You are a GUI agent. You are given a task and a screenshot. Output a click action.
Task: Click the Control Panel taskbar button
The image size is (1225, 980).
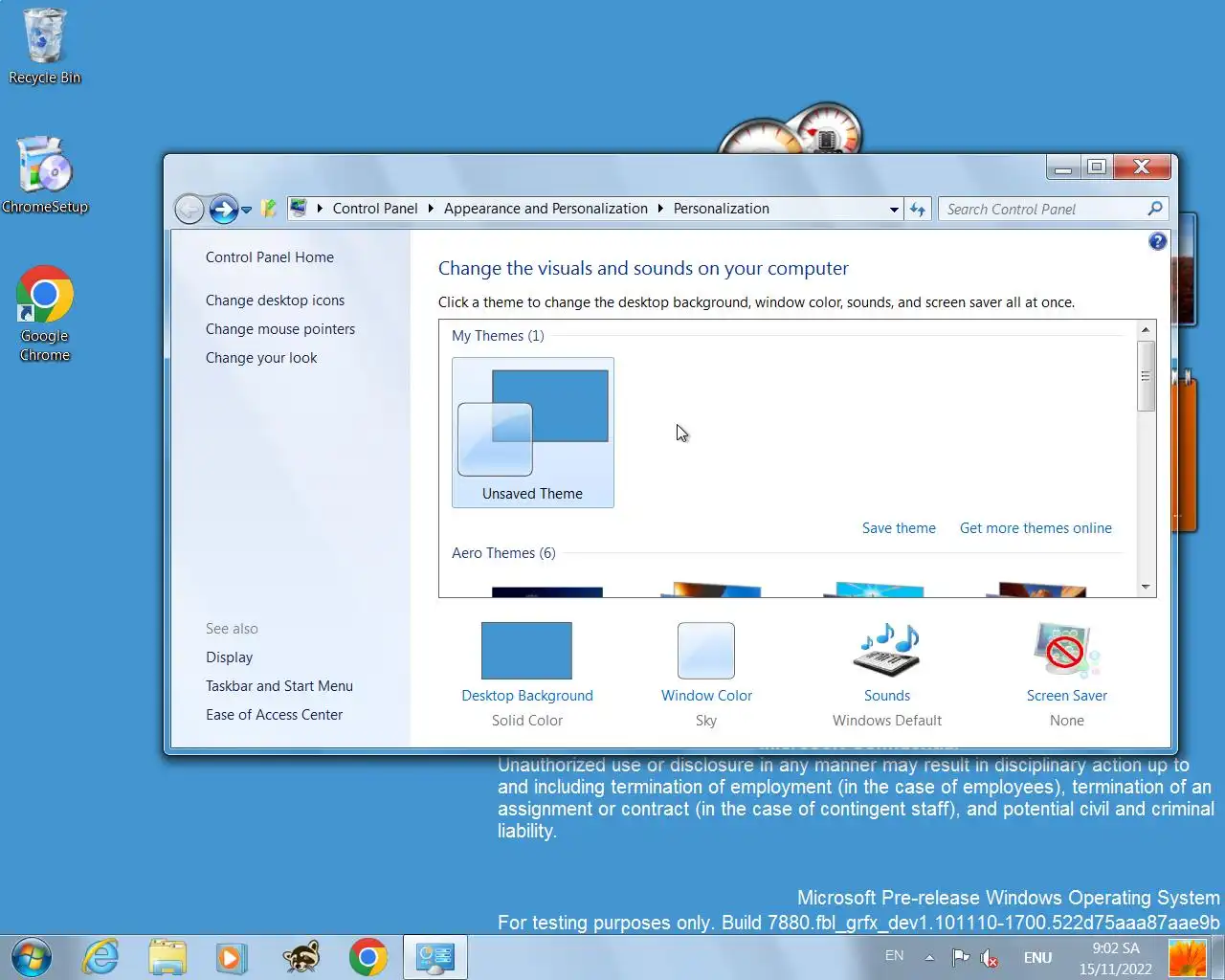[435, 957]
